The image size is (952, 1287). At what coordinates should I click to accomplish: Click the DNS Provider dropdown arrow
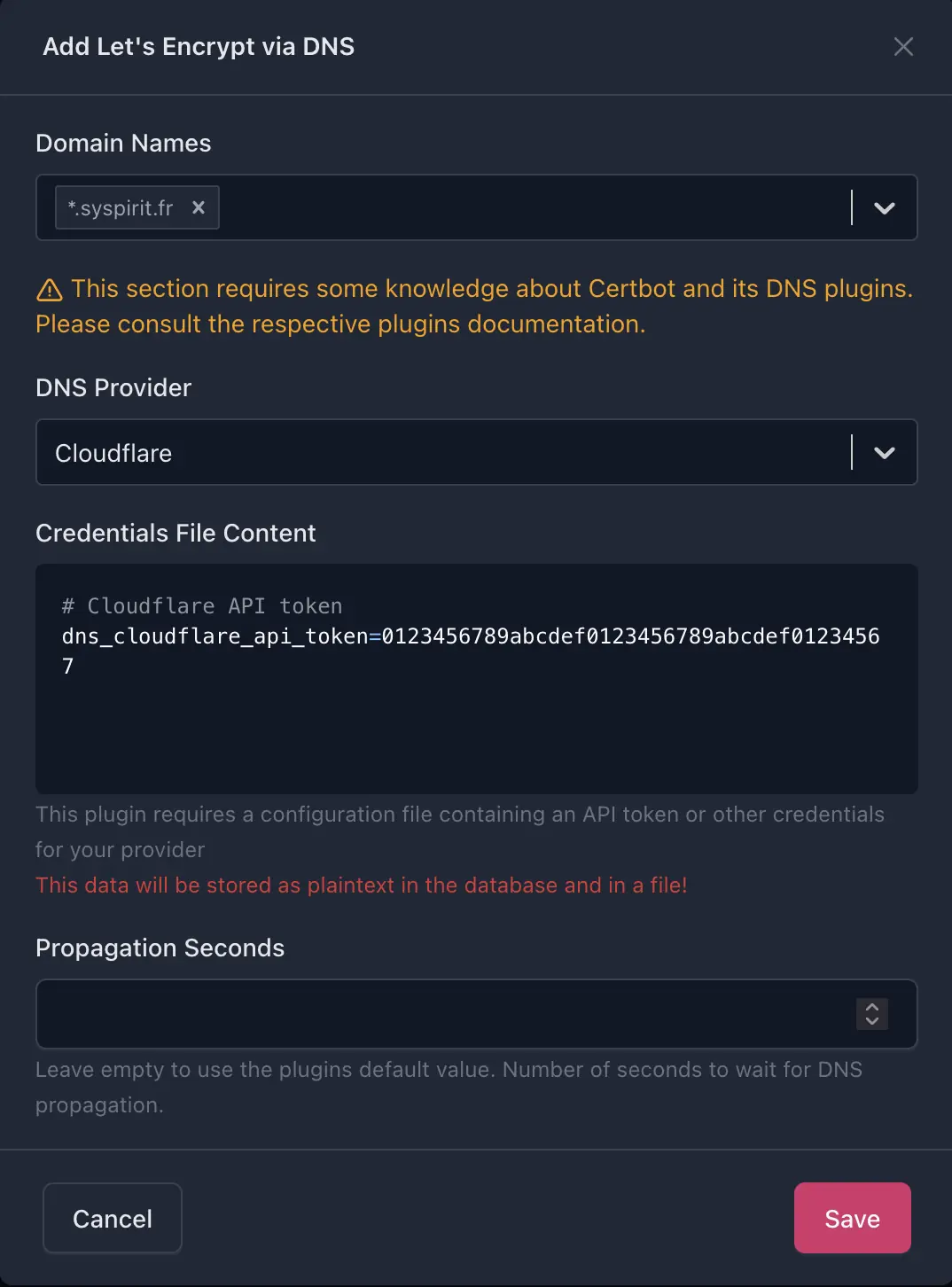coord(883,452)
